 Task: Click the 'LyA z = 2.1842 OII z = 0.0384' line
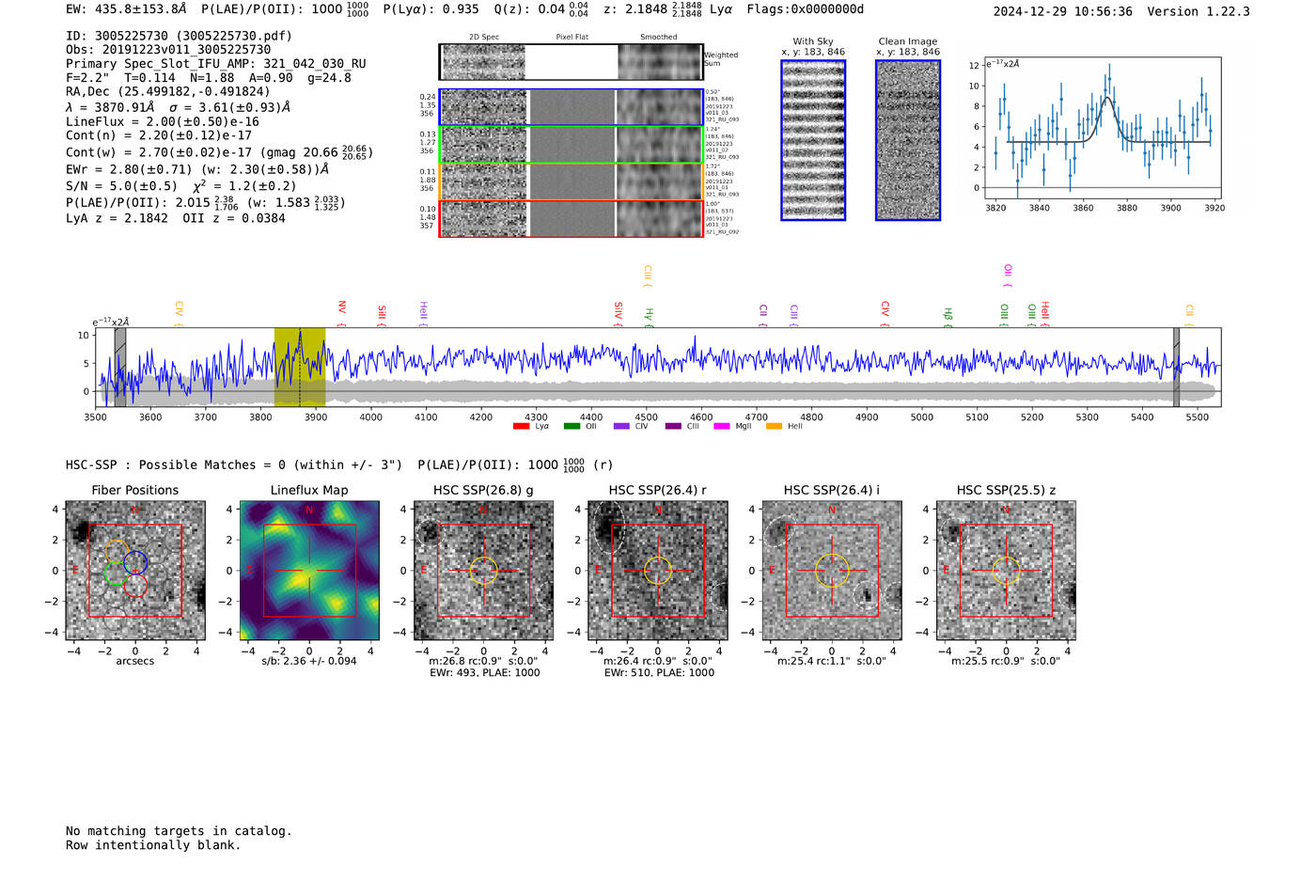176,218
